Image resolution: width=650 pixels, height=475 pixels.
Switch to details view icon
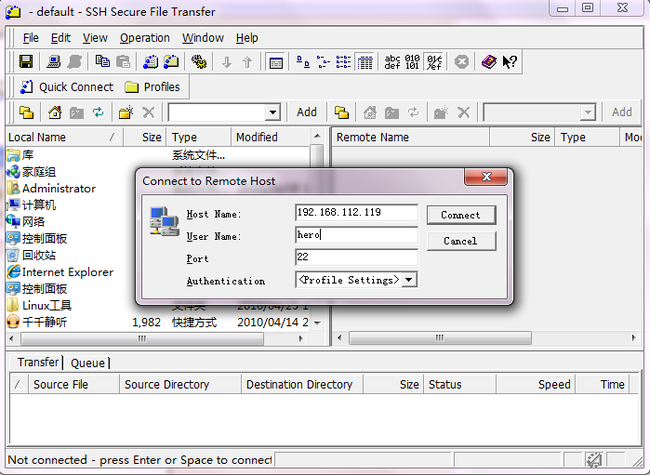click(365, 63)
